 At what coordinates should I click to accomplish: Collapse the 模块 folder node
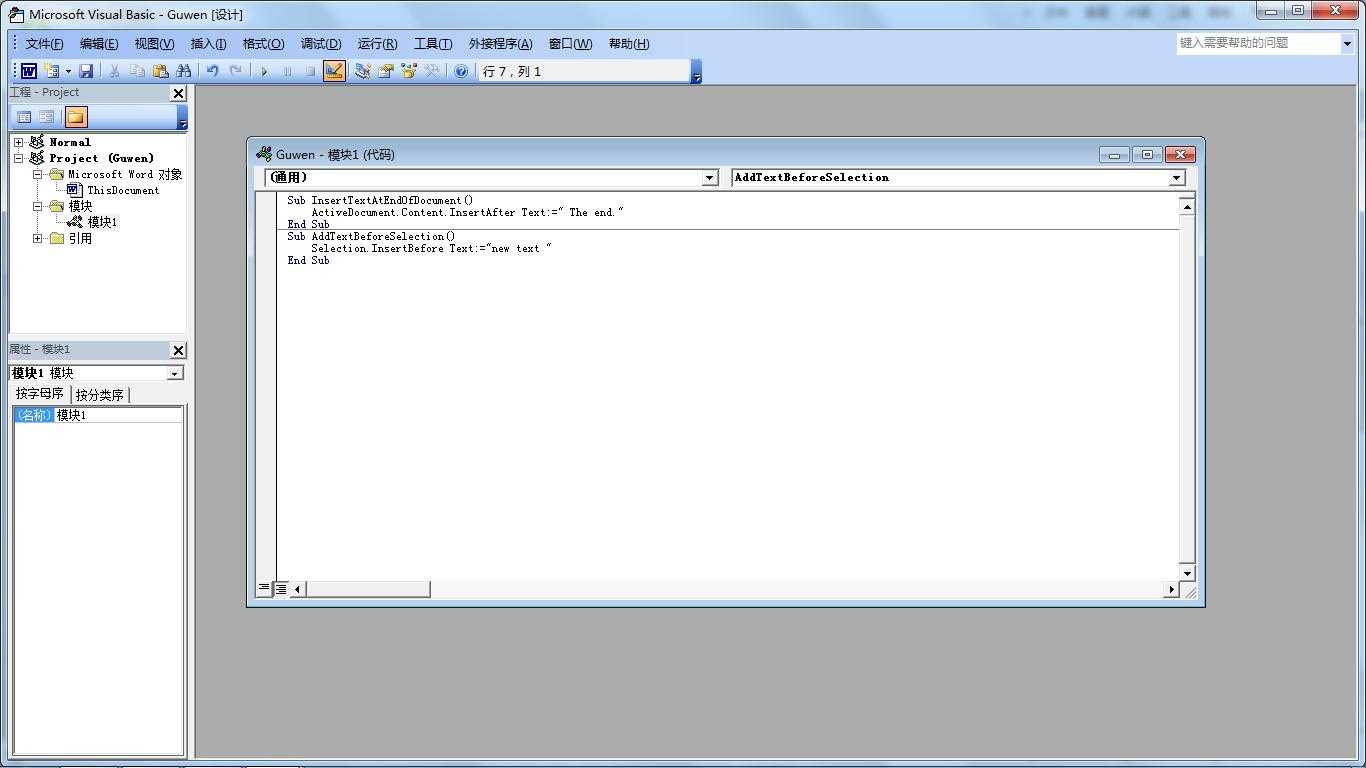click(38, 206)
